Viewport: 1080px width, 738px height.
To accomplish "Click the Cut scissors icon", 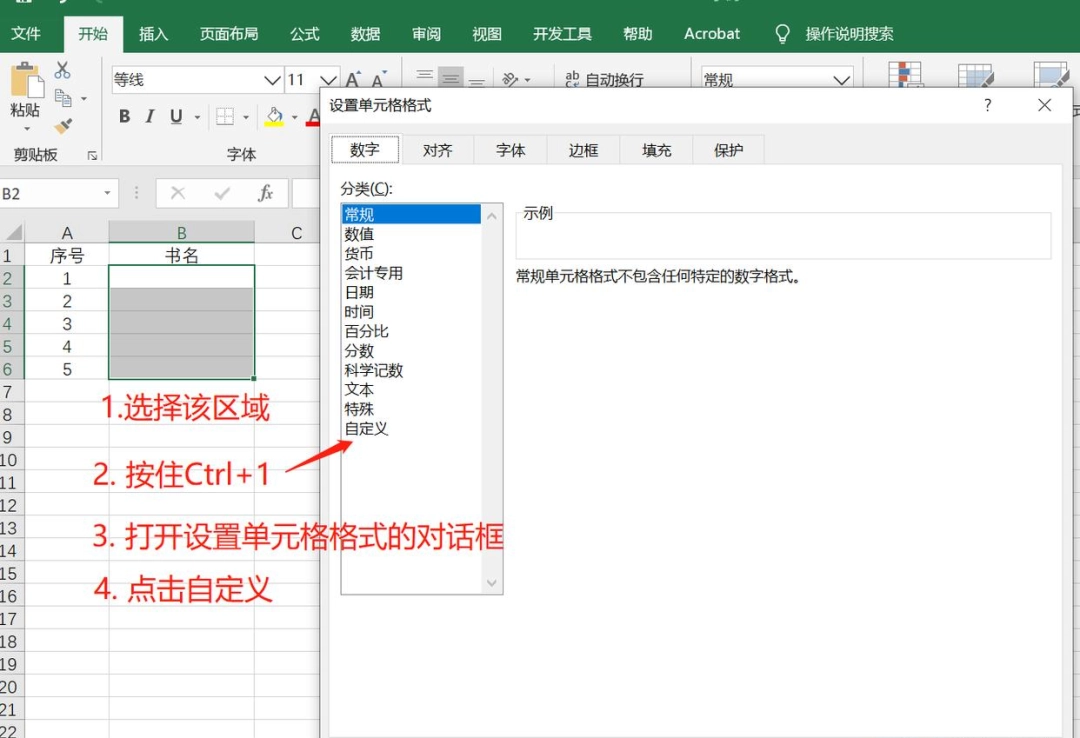I will coord(63,70).
